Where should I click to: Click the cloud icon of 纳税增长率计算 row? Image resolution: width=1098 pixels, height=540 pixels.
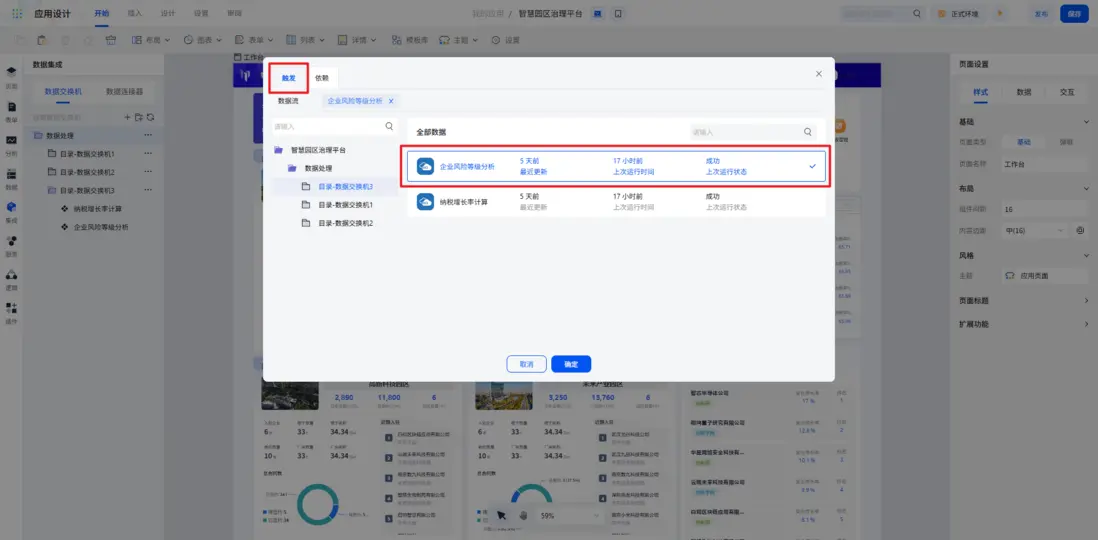click(425, 202)
